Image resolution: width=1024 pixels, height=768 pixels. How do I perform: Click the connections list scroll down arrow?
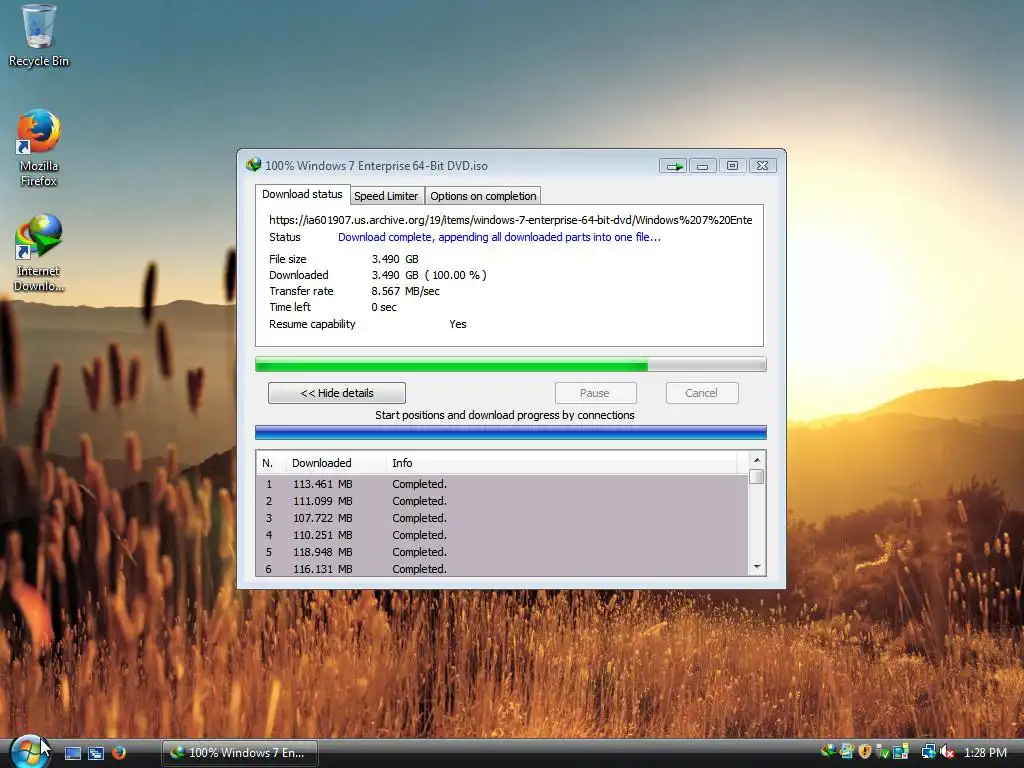[x=757, y=566]
